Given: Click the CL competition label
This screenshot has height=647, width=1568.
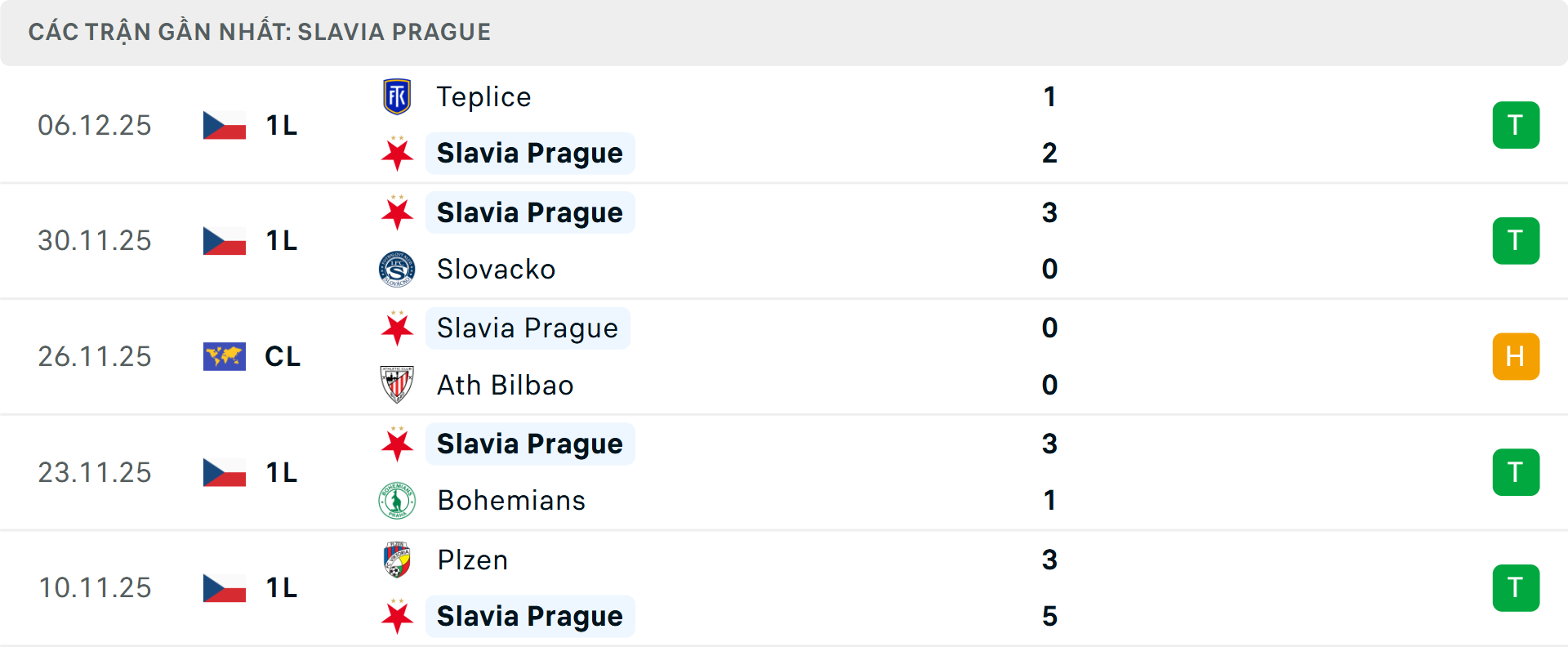Looking at the screenshot, I should (x=283, y=356).
